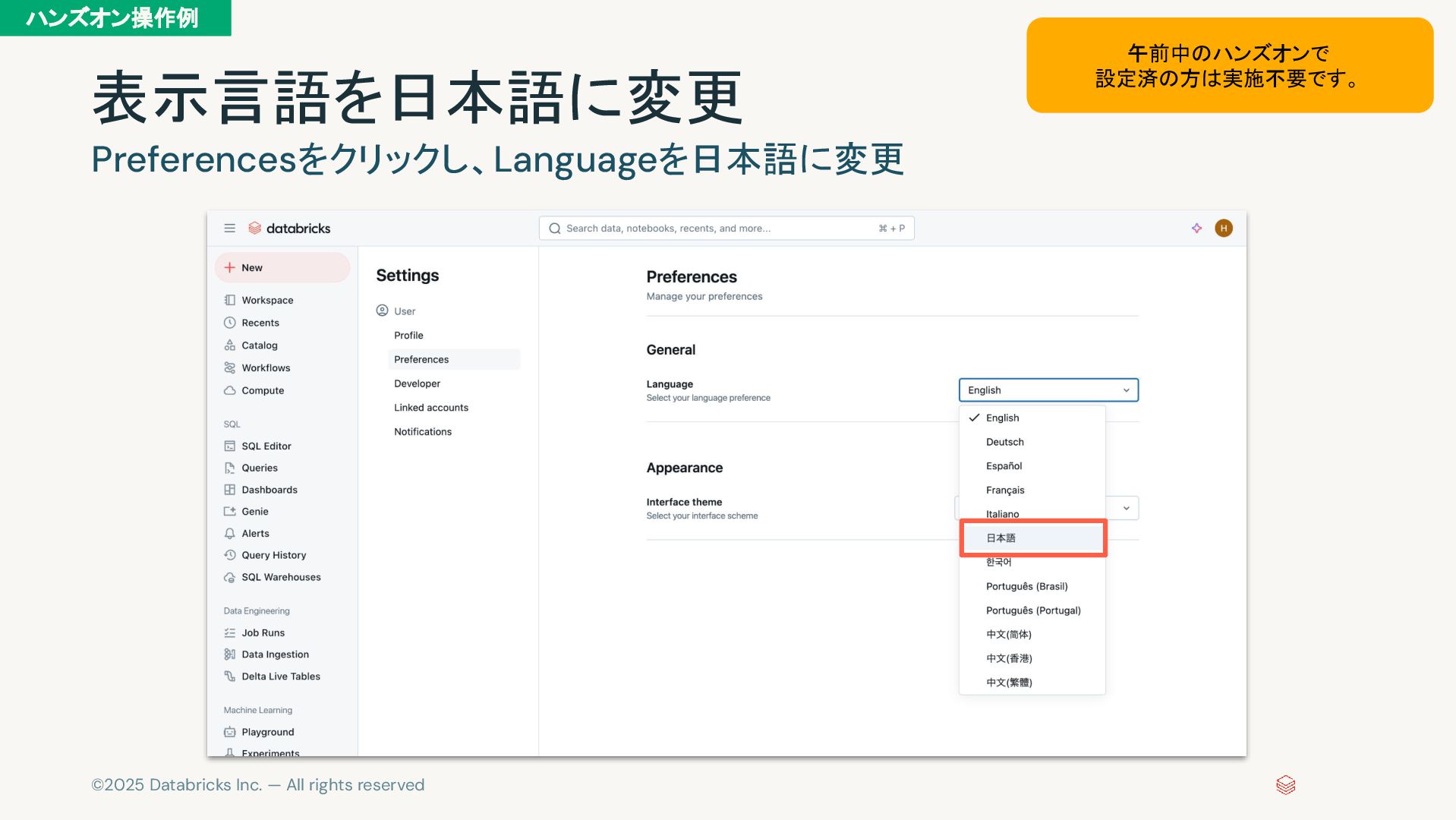Switch to Notifications settings section

(422, 432)
